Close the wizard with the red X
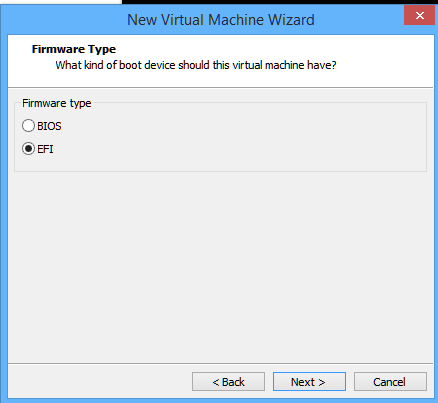The width and height of the screenshot is (438, 403). point(419,15)
